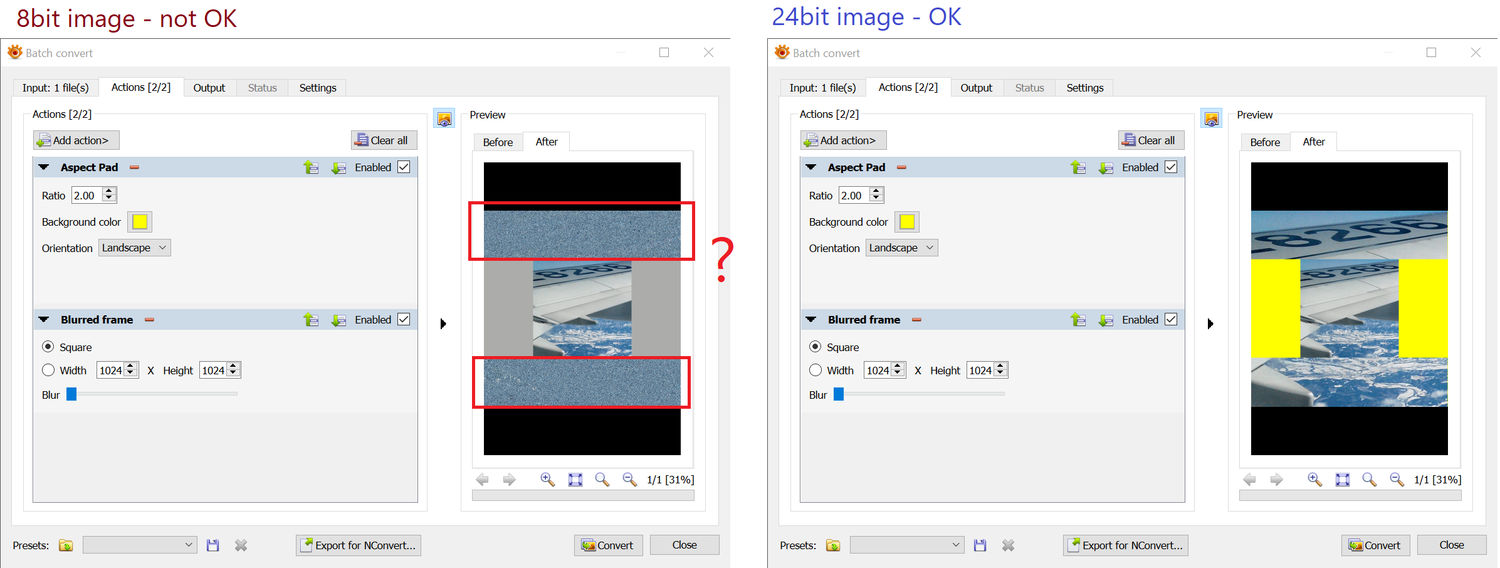Viewport: 1500px width, 568px height.
Task: Click zoom out magnifier in 8bit window preview
Action: pos(629,480)
